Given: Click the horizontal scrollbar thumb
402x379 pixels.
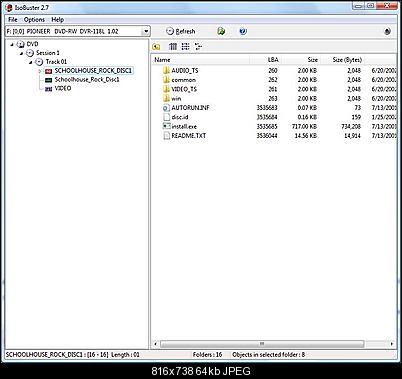Looking at the screenshot, I should [x=262, y=344].
